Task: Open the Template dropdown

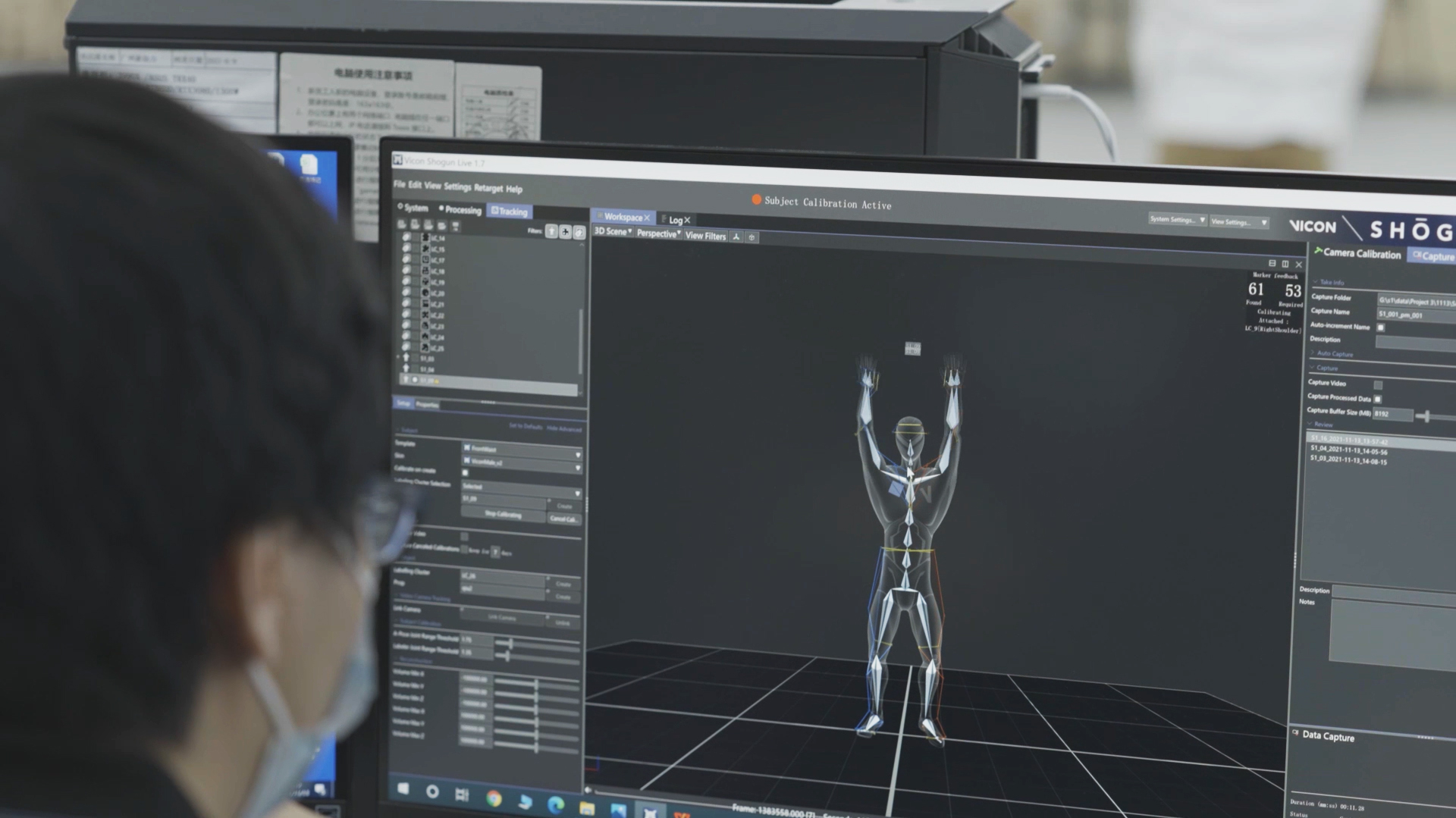Action: 522,450
